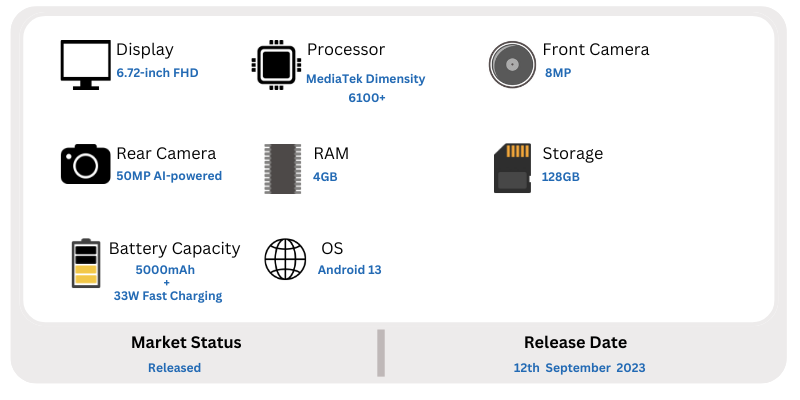Click the Battery Capacity icon
Image resolution: width=800 pixels, height=400 pixels.
coord(86,263)
